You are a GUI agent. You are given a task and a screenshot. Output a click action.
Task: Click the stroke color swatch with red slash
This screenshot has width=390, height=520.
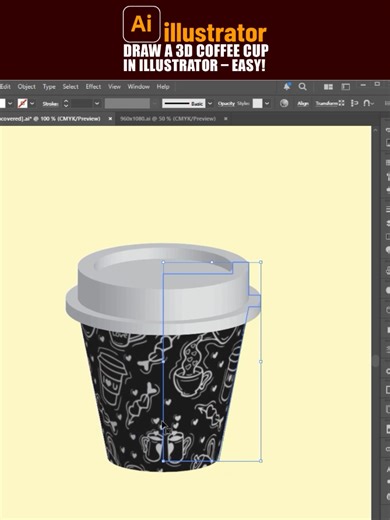click(x=22, y=103)
